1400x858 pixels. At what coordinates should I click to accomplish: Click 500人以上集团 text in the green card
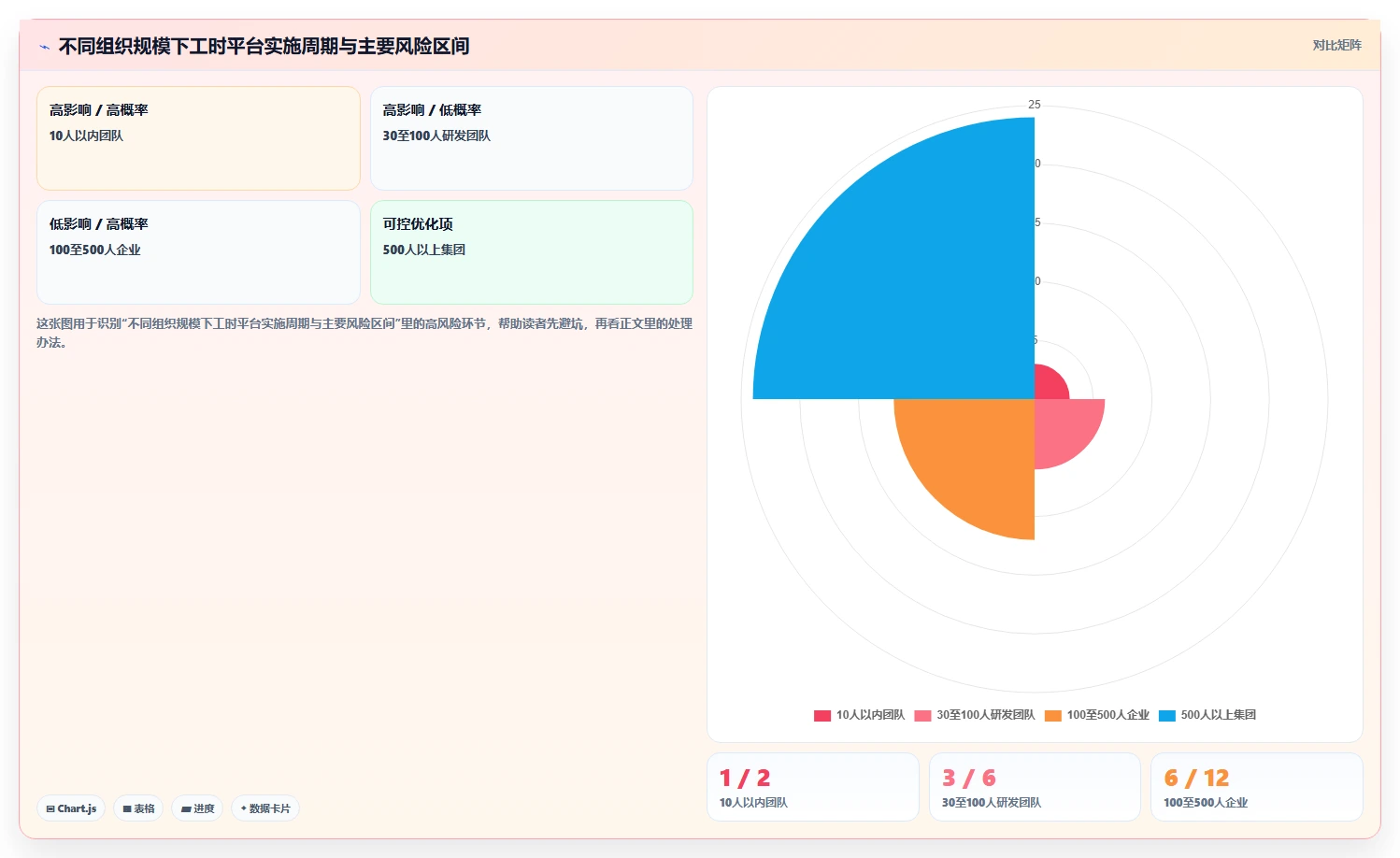click(x=424, y=250)
